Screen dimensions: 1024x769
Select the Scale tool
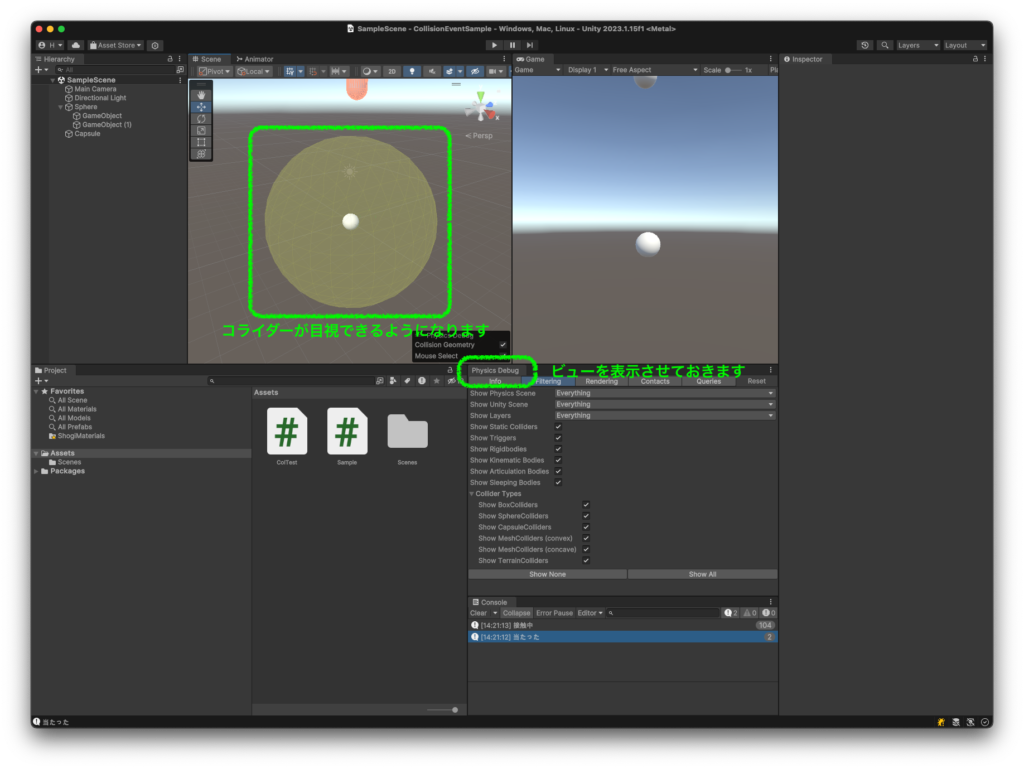click(x=201, y=131)
